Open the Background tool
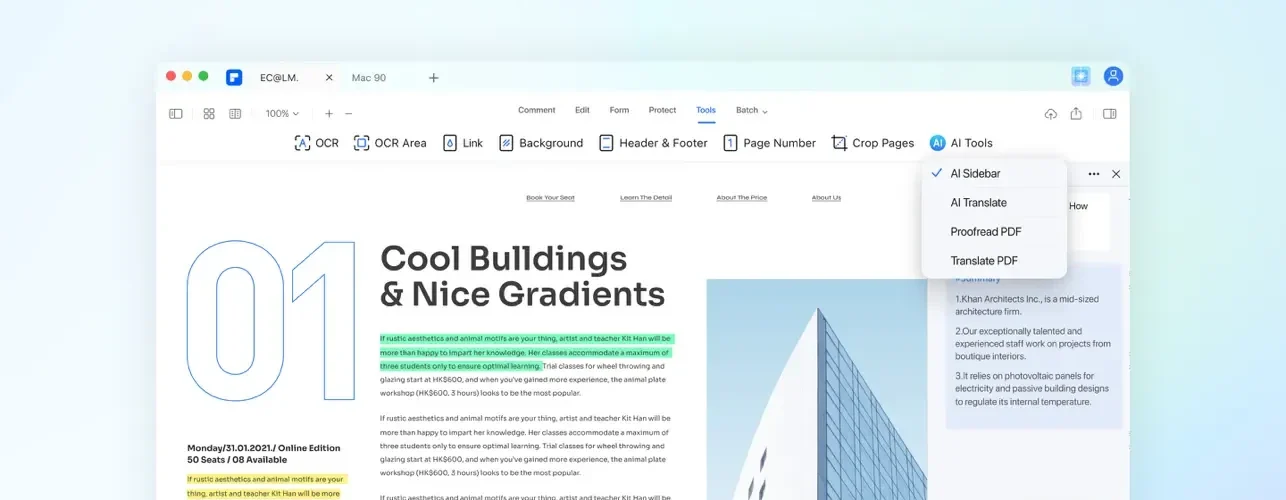This screenshot has height=500, width=1286. [541, 143]
